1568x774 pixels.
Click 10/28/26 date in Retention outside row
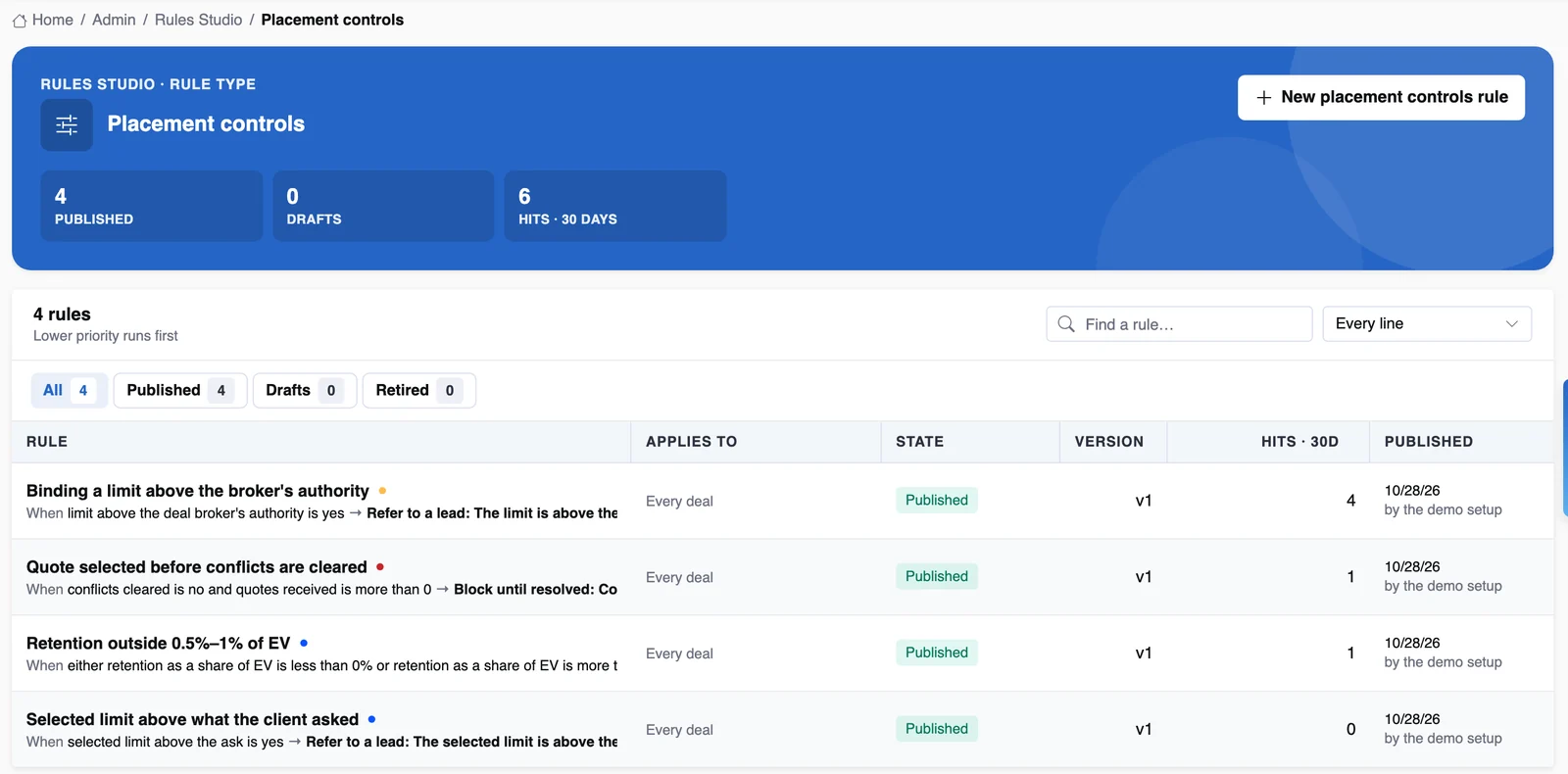[x=1412, y=644]
